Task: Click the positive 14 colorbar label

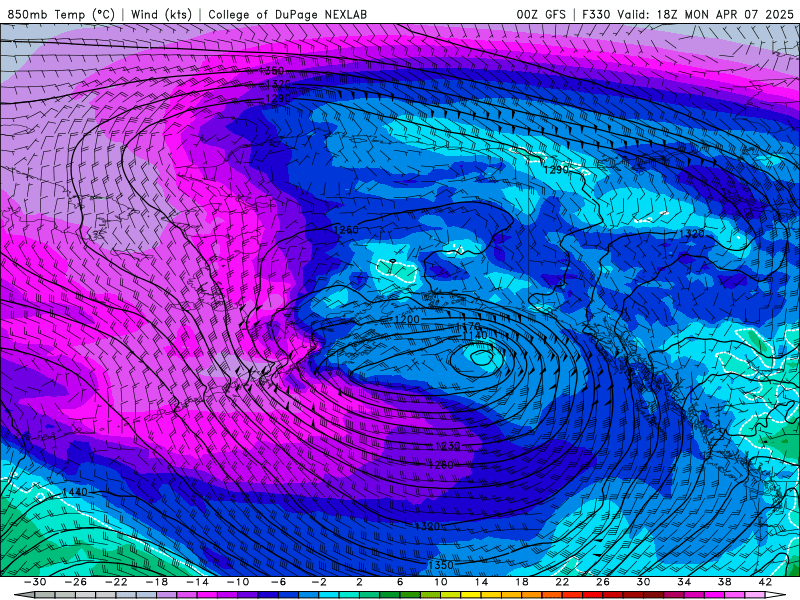Action: [481, 582]
